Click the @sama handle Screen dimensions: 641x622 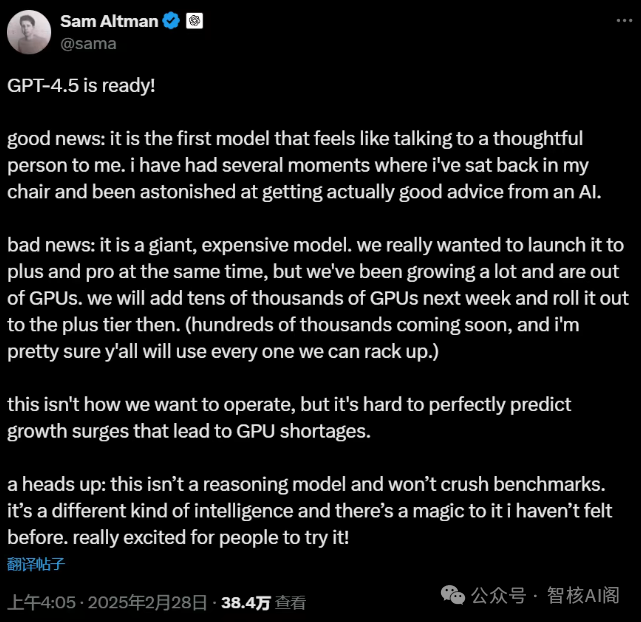pos(88,43)
